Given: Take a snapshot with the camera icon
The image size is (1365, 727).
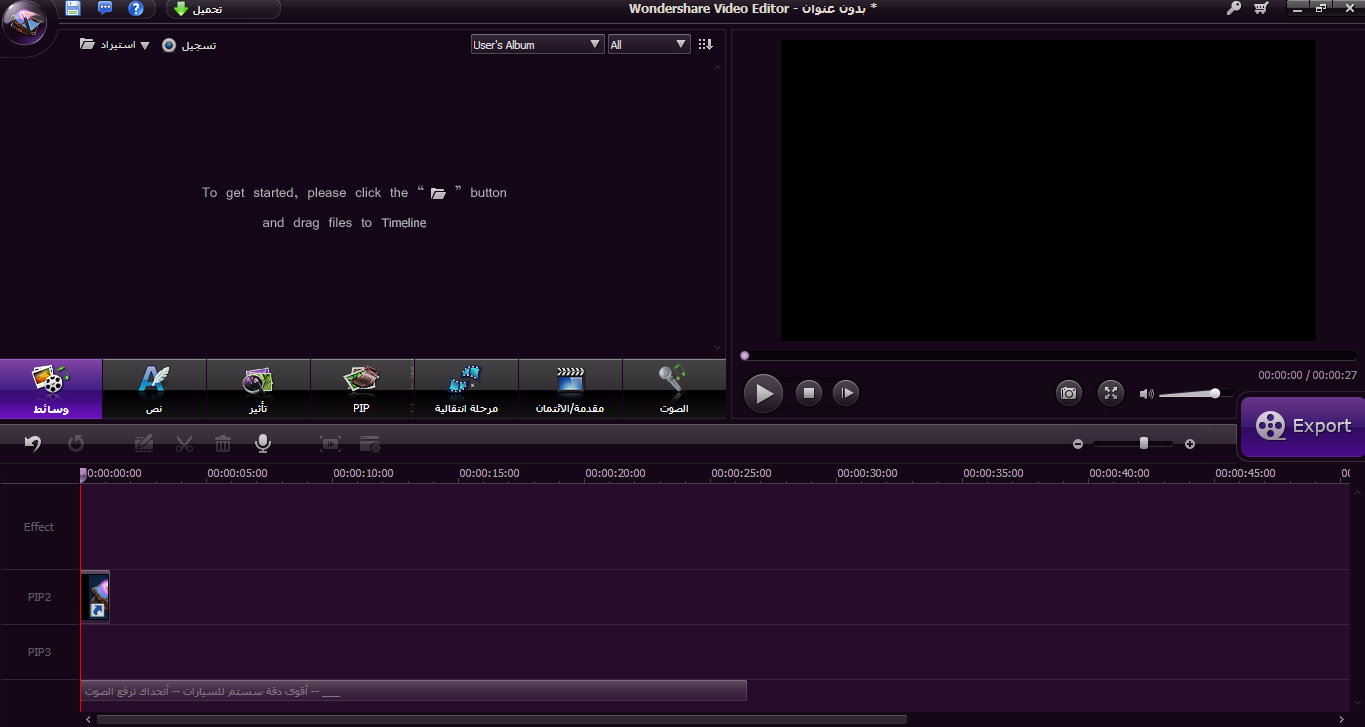Looking at the screenshot, I should click(1069, 393).
